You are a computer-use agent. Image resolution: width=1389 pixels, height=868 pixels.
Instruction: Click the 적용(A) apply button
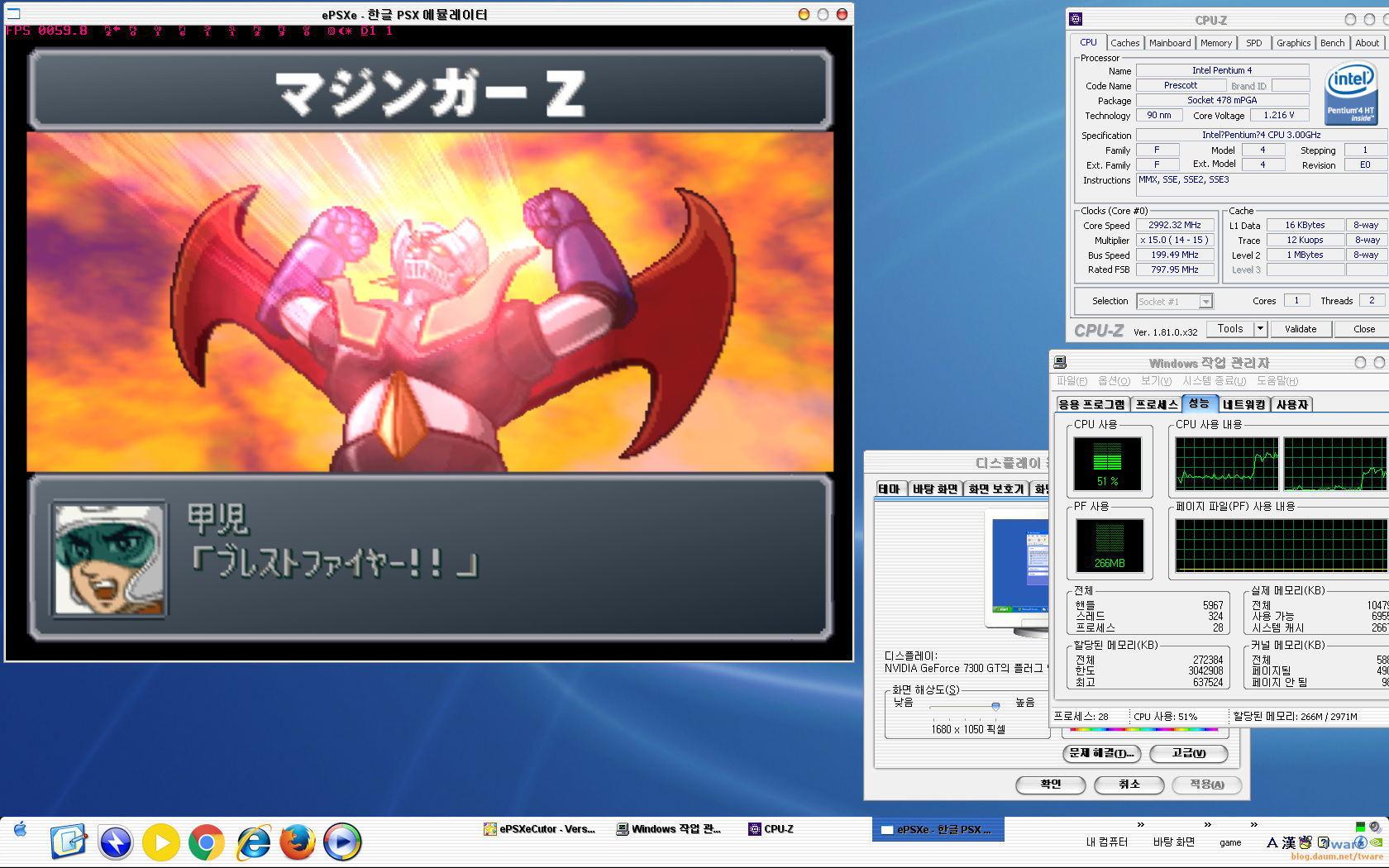(x=1207, y=785)
